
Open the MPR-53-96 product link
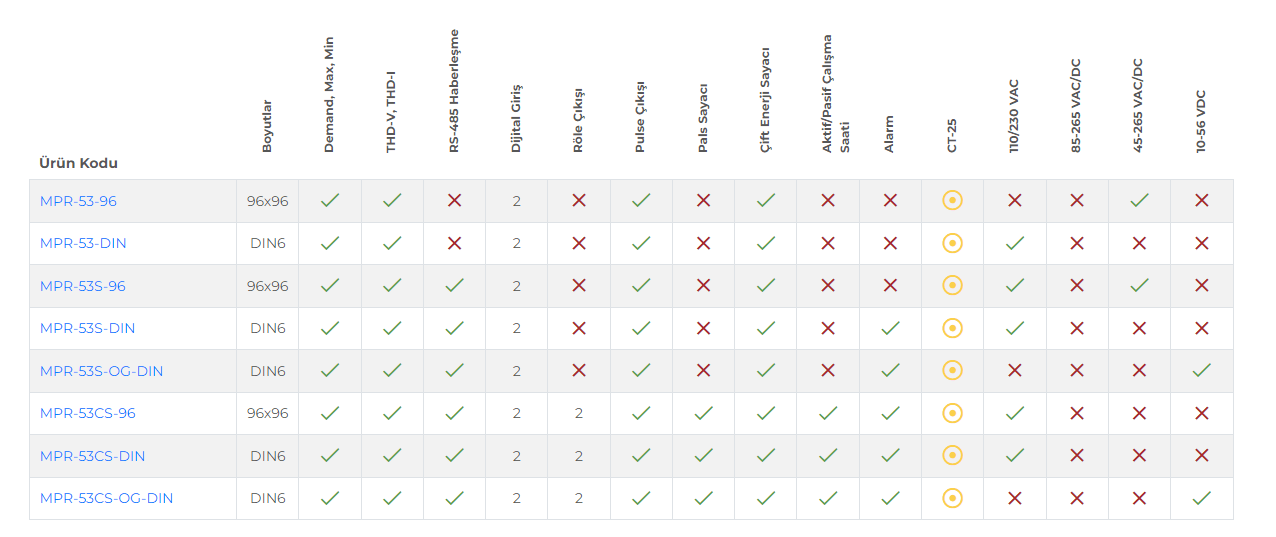coord(78,201)
